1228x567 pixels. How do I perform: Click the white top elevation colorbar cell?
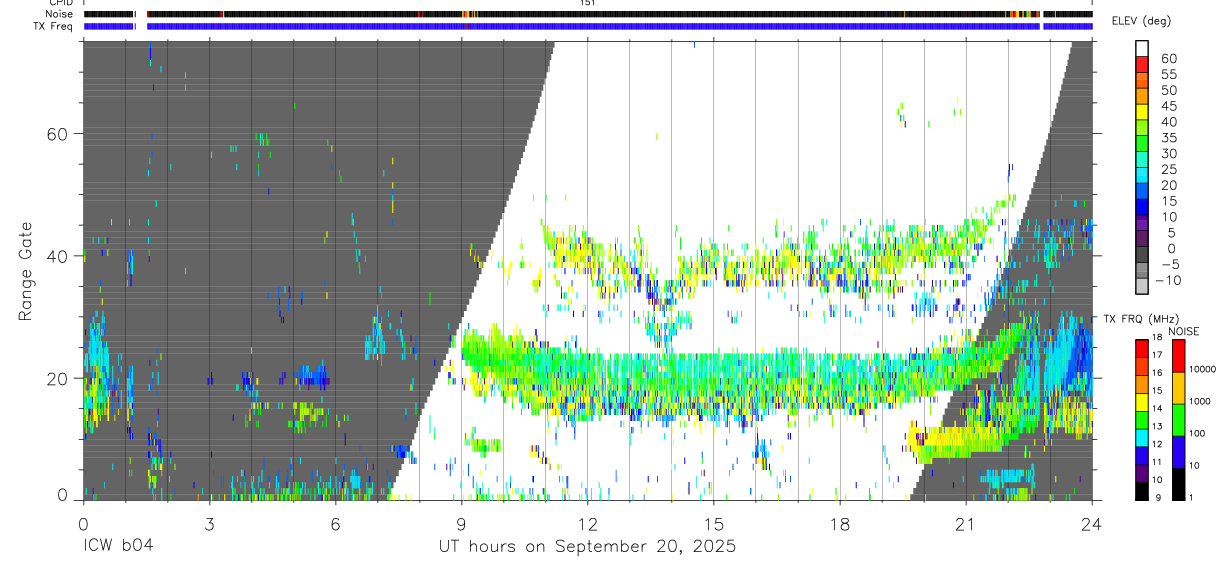[x=1142, y=49]
